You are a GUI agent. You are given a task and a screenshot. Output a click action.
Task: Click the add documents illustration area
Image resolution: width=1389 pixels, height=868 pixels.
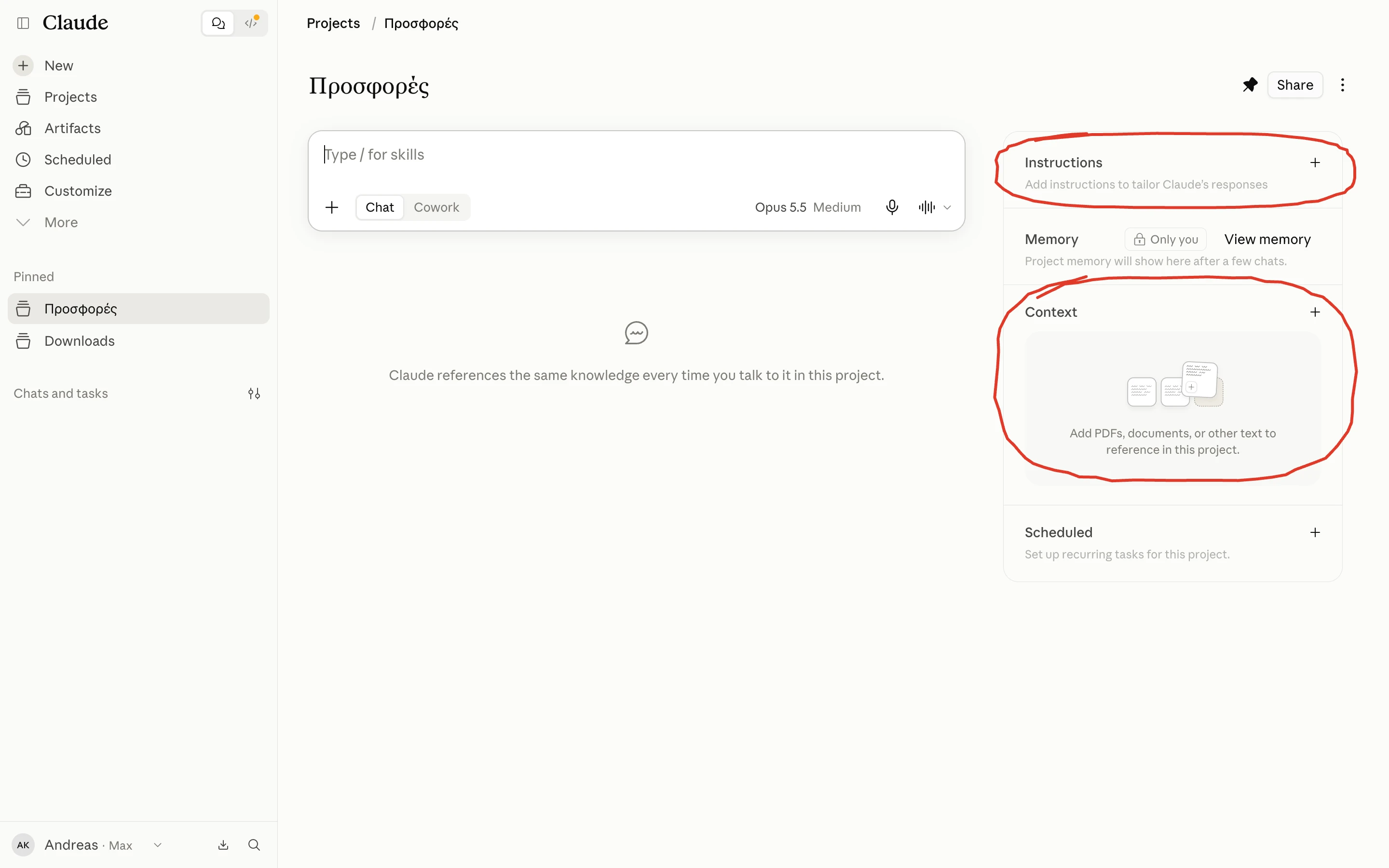tap(1173, 409)
